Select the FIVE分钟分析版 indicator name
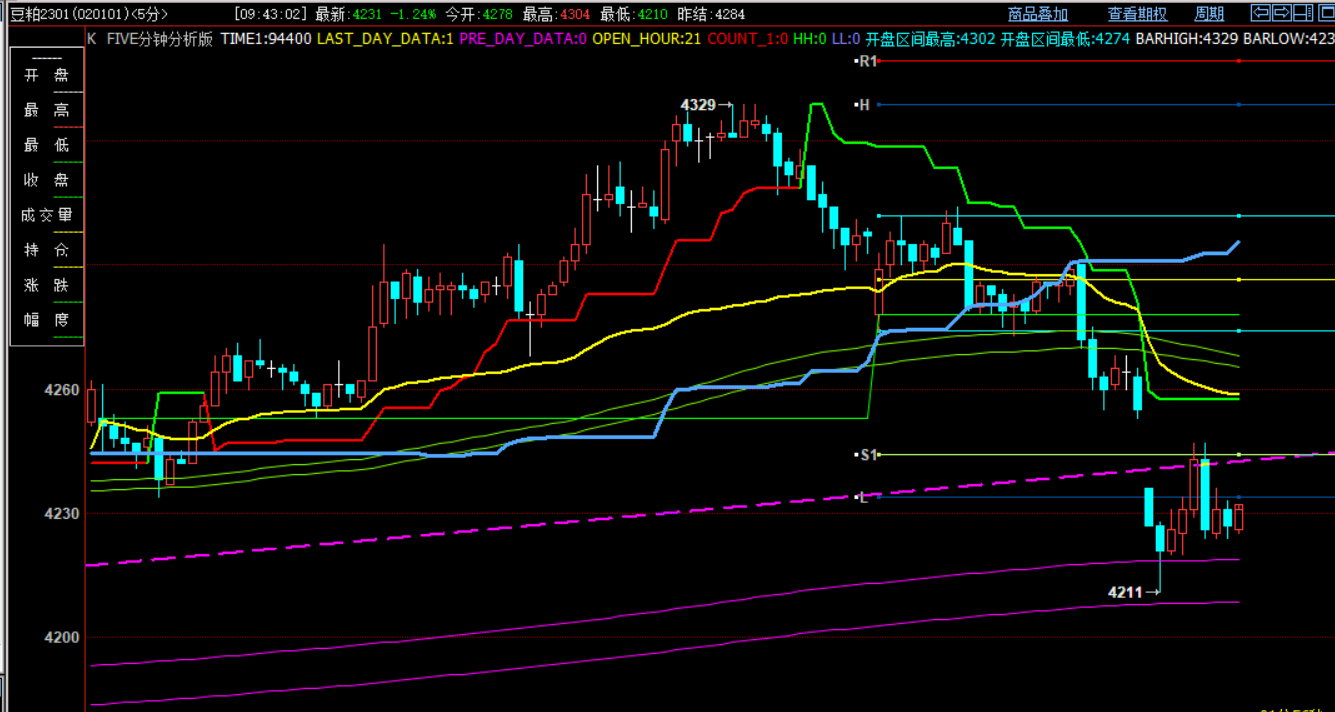This screenshot has width=1335, height=712. click(x=159, y=38)
